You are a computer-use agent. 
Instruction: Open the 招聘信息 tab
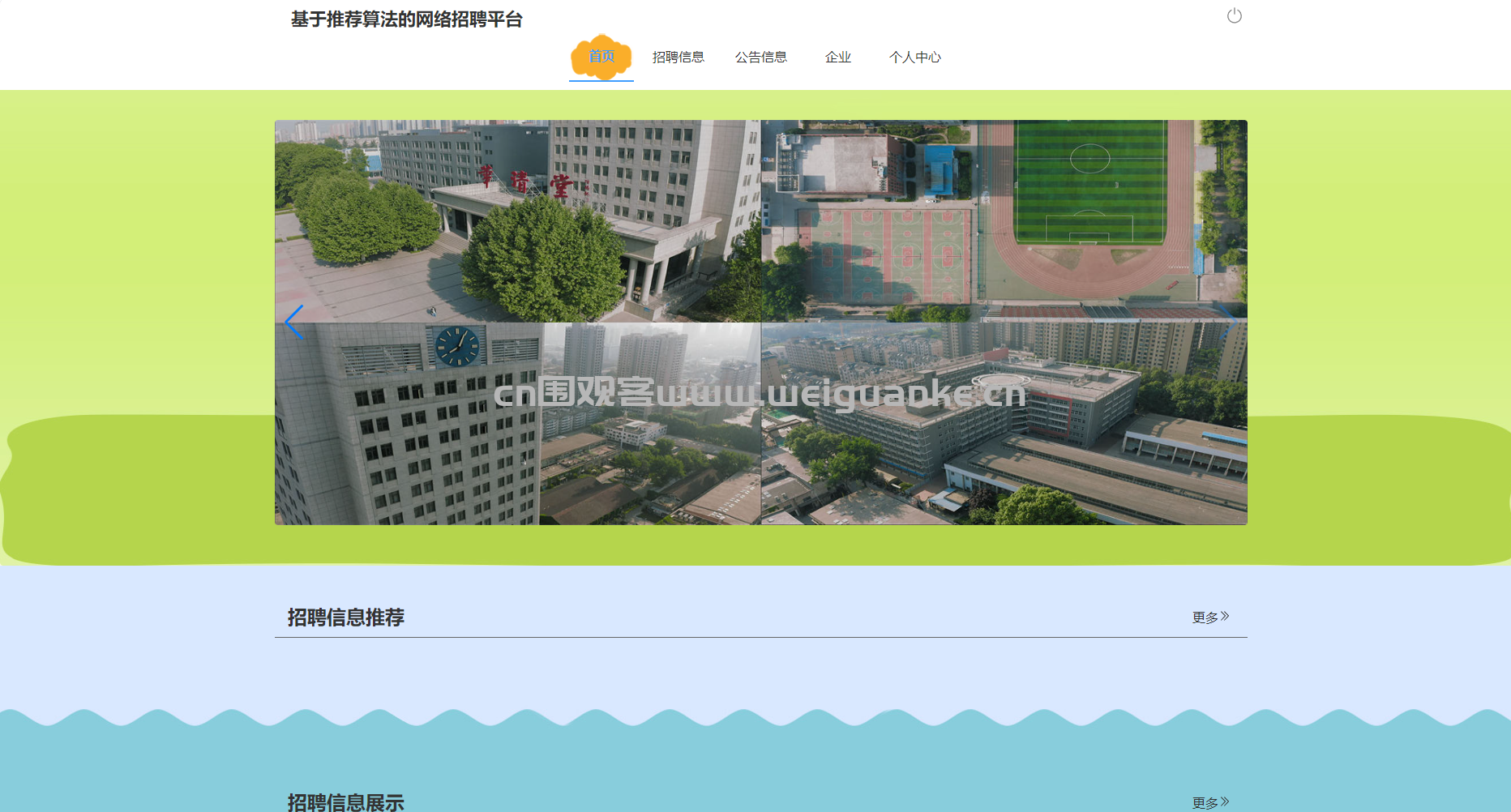678,57
